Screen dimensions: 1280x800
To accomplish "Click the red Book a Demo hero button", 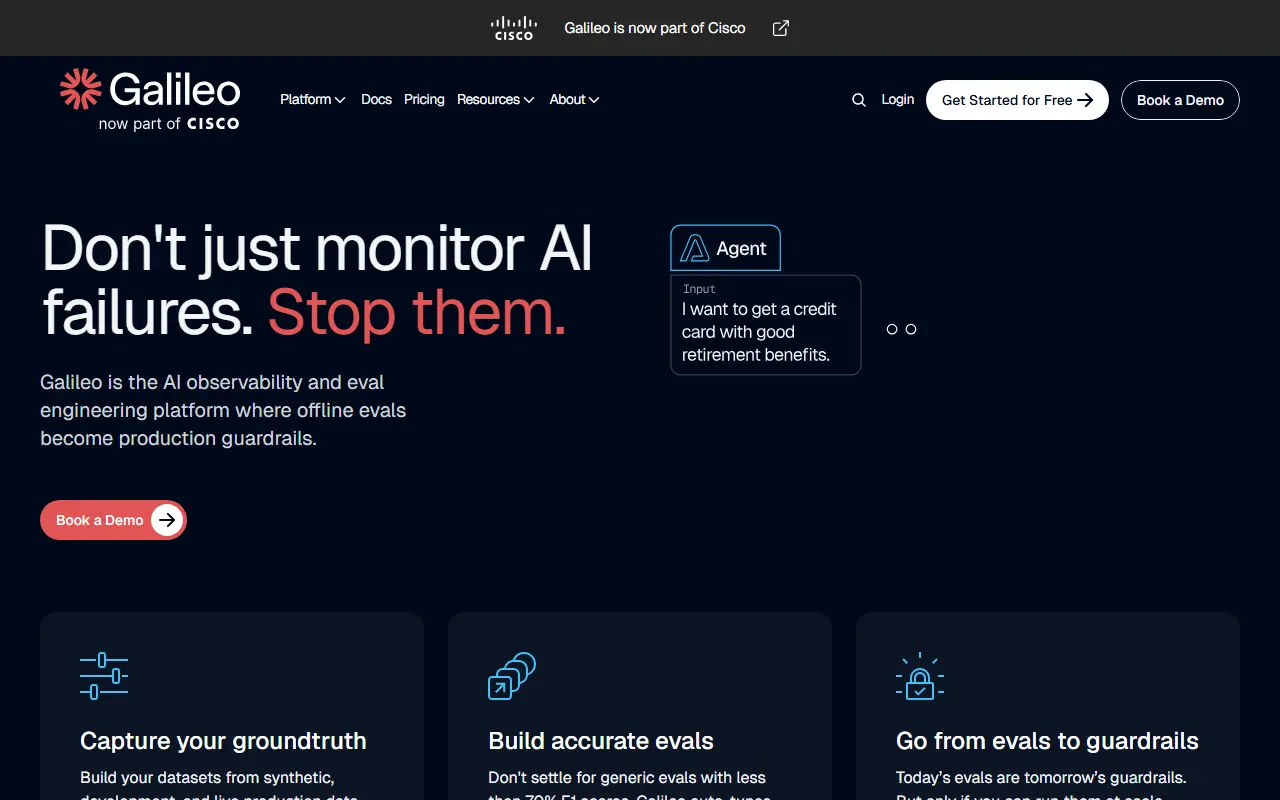I will (113, 520).
